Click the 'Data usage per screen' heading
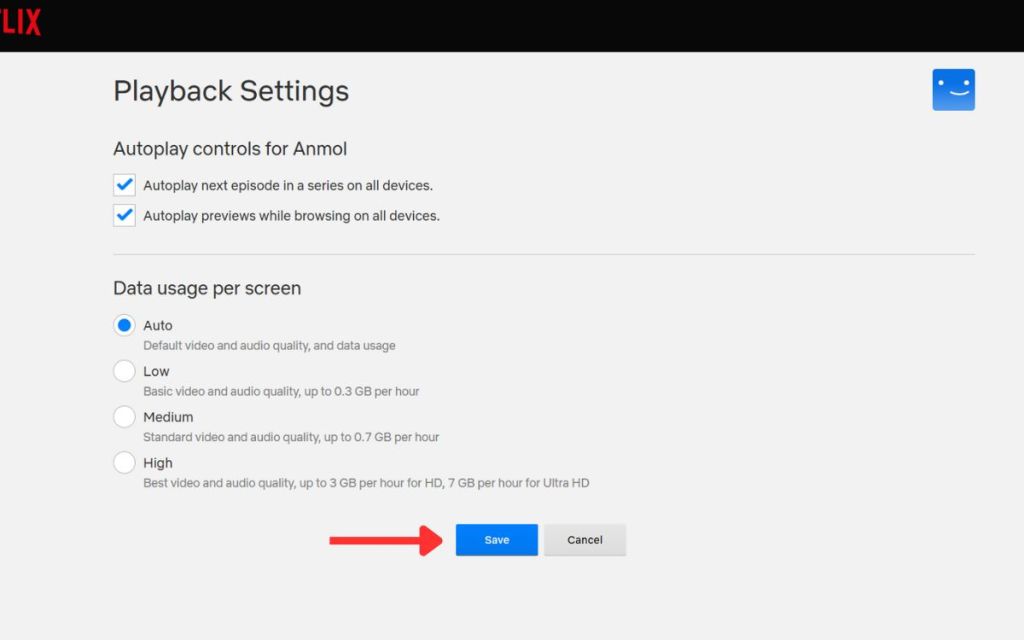 coord(207,288)
